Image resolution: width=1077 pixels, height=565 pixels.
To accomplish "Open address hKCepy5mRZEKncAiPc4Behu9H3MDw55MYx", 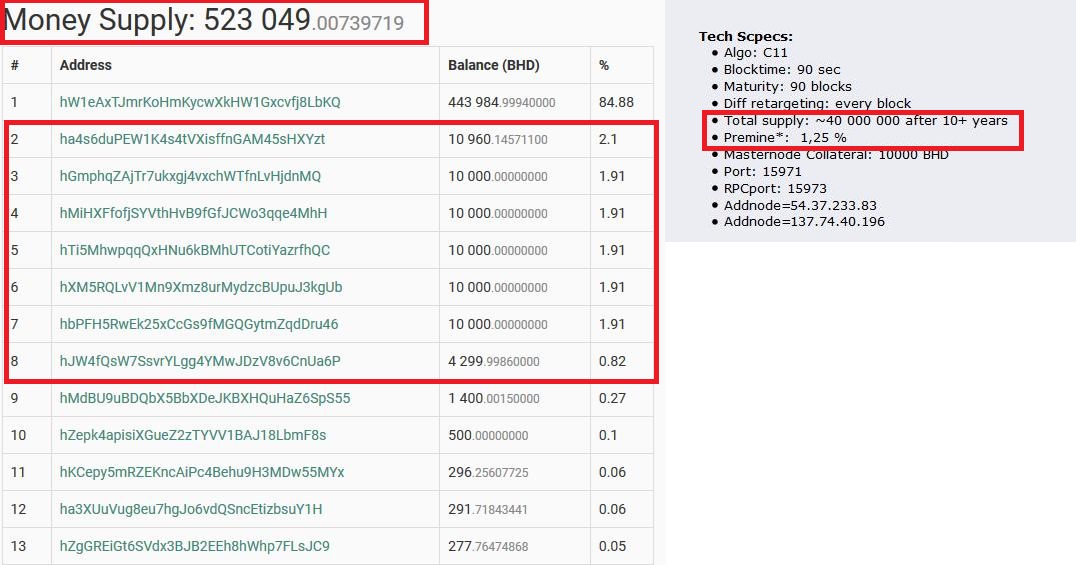I will coord(202,473).
